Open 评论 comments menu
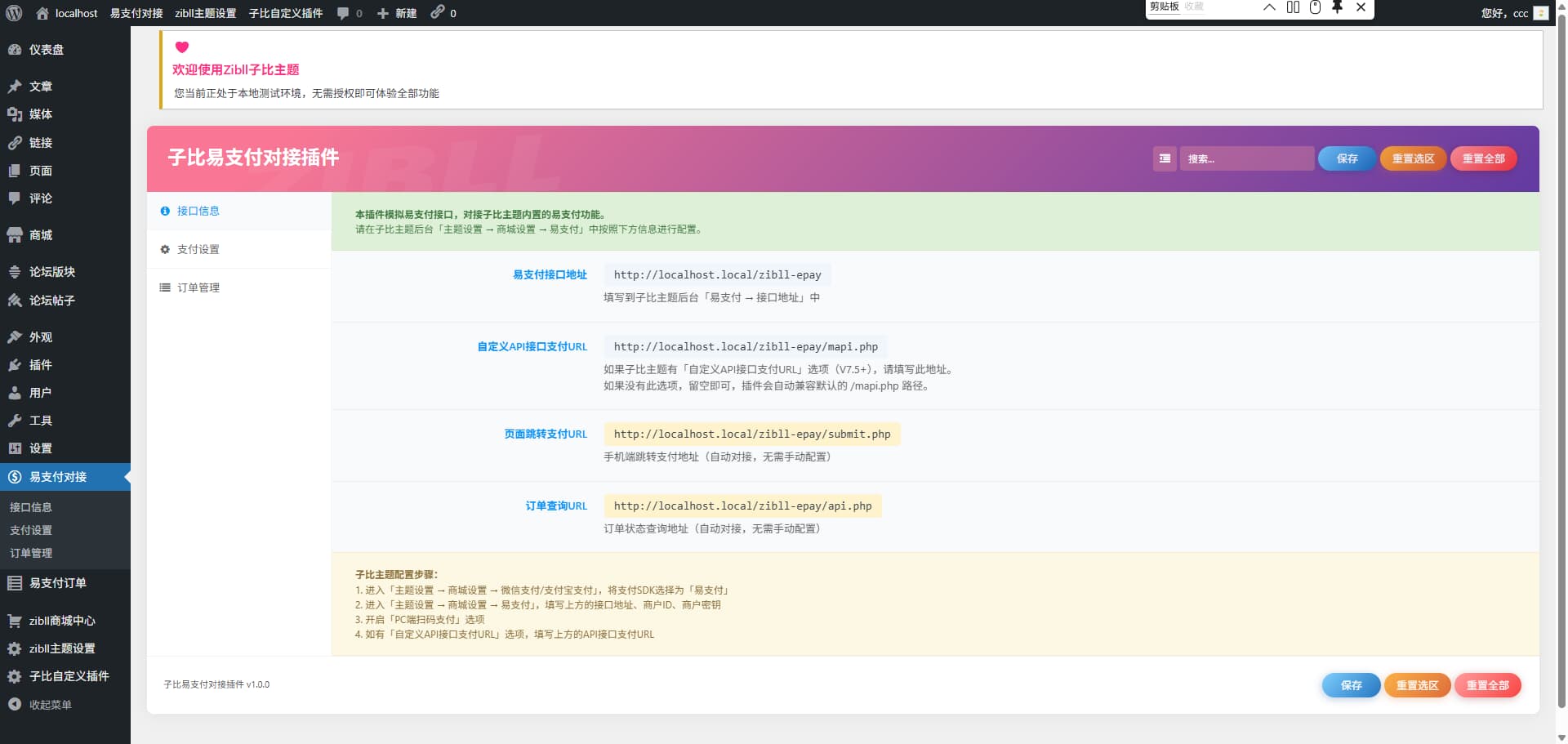This screenshot has width=1568, height=744. (65, 198)
